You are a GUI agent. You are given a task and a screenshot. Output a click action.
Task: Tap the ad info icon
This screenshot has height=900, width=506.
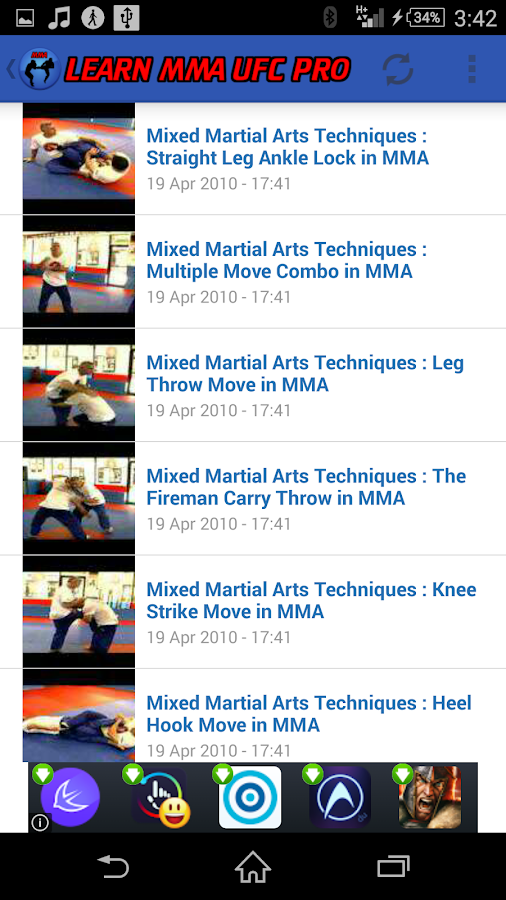pos(40,823)
